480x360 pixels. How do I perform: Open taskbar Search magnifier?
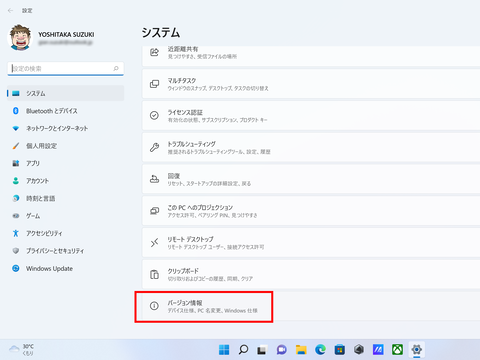point(243,350)
